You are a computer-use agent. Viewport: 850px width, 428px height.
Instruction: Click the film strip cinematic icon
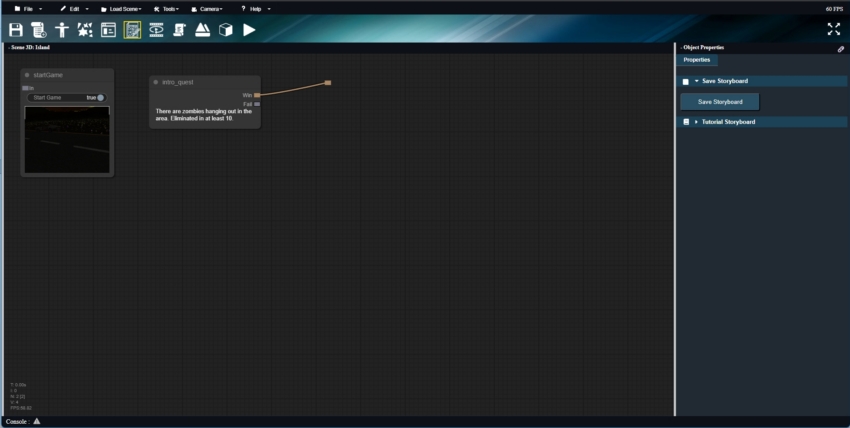click(x=156, y=30)
